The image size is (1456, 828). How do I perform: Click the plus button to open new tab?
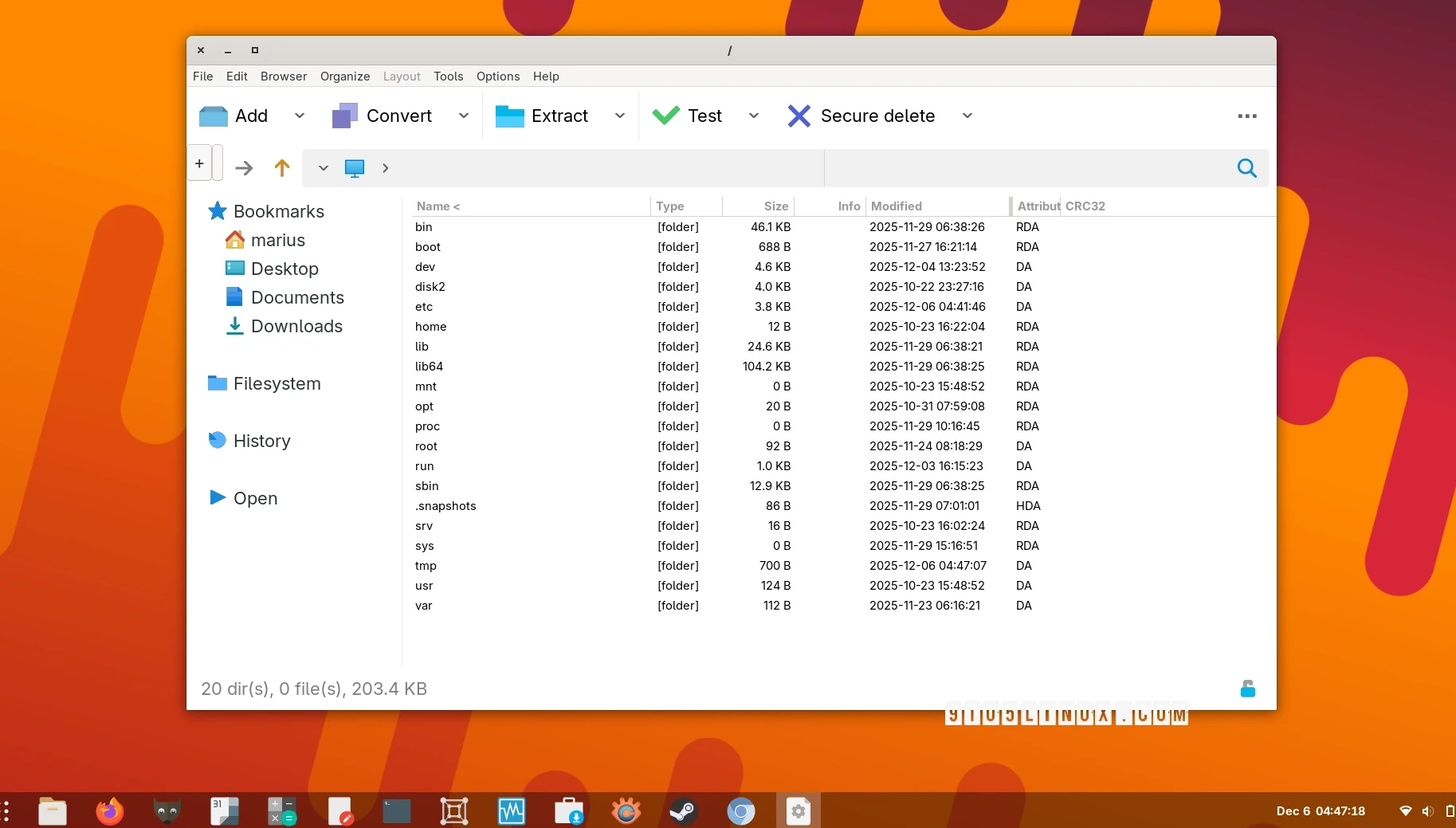198,163
